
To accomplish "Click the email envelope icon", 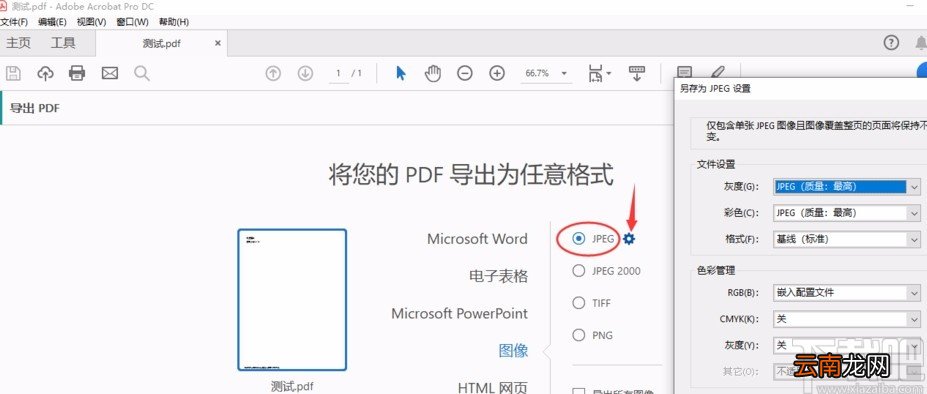I will [x=109, y=73].
